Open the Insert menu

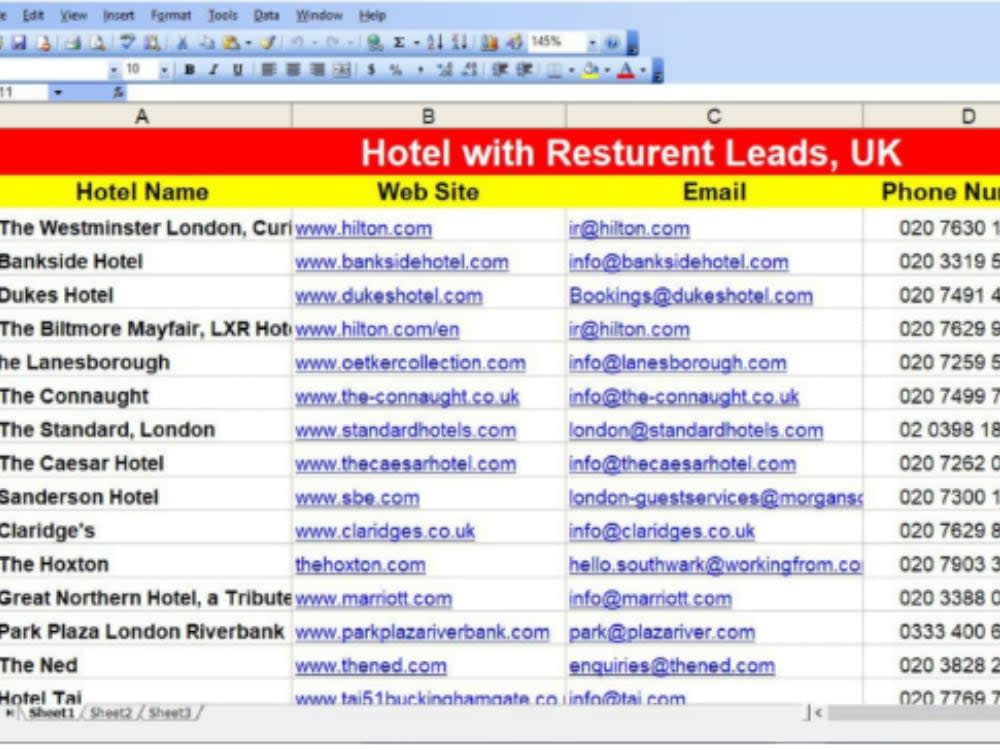(x=119, y=15)
